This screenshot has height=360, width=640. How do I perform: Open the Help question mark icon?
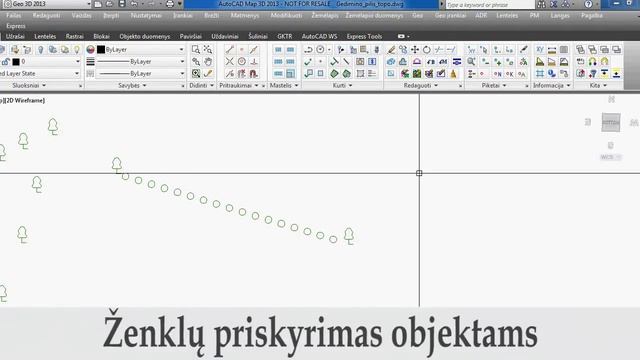click(588, 4)
